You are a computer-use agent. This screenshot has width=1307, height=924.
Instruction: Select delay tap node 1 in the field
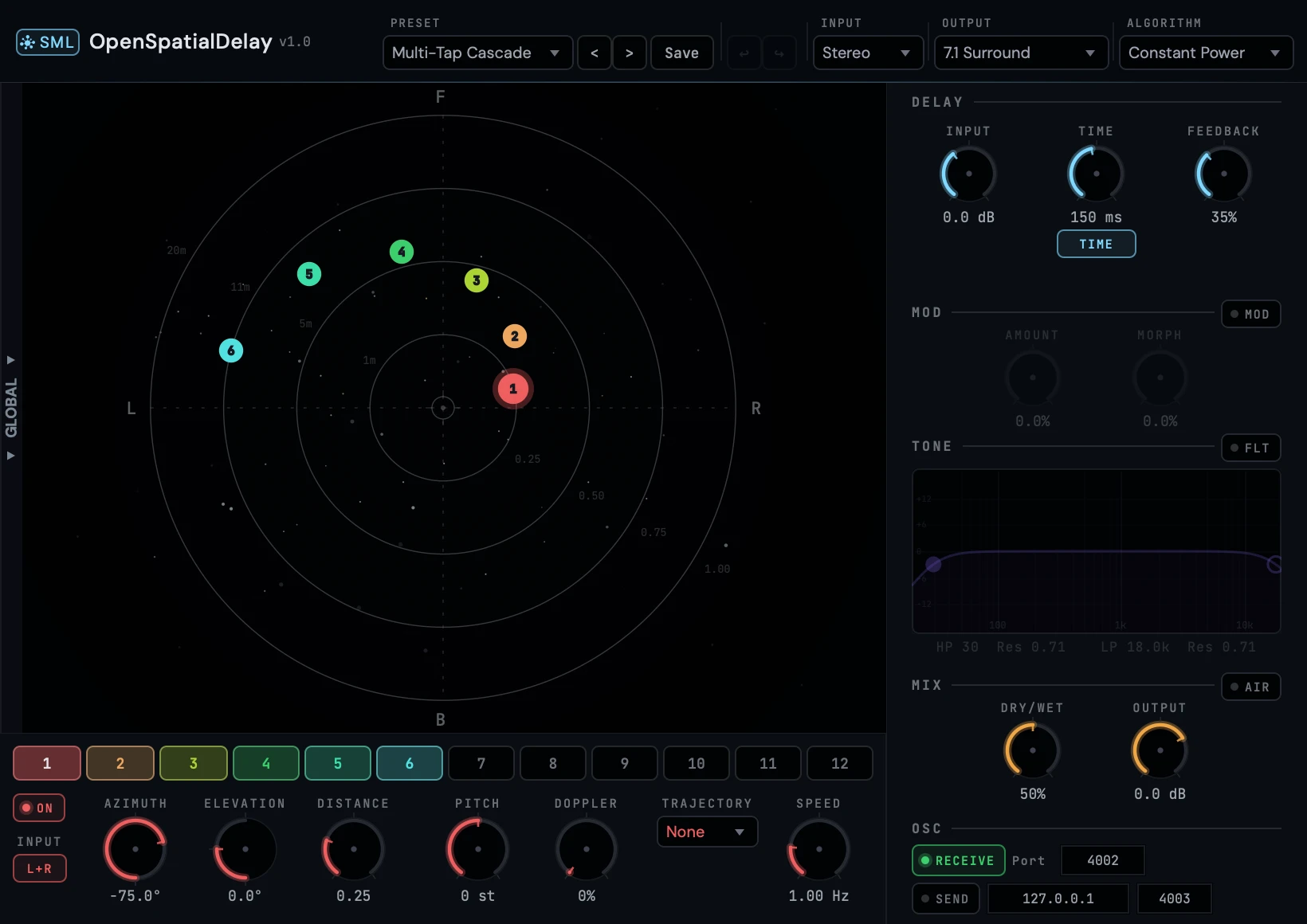(513, 389)
